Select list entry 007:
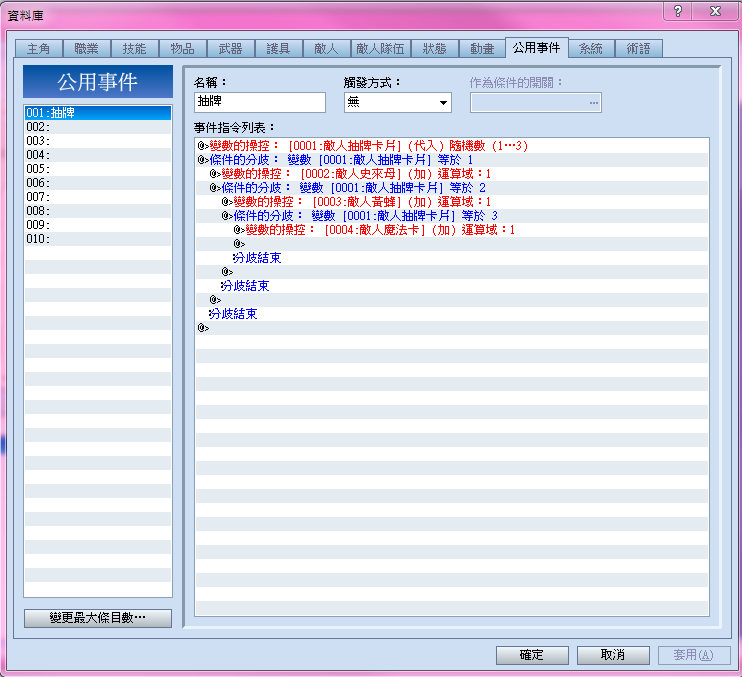This screenshot has height=677, width=742. point(98,197)
